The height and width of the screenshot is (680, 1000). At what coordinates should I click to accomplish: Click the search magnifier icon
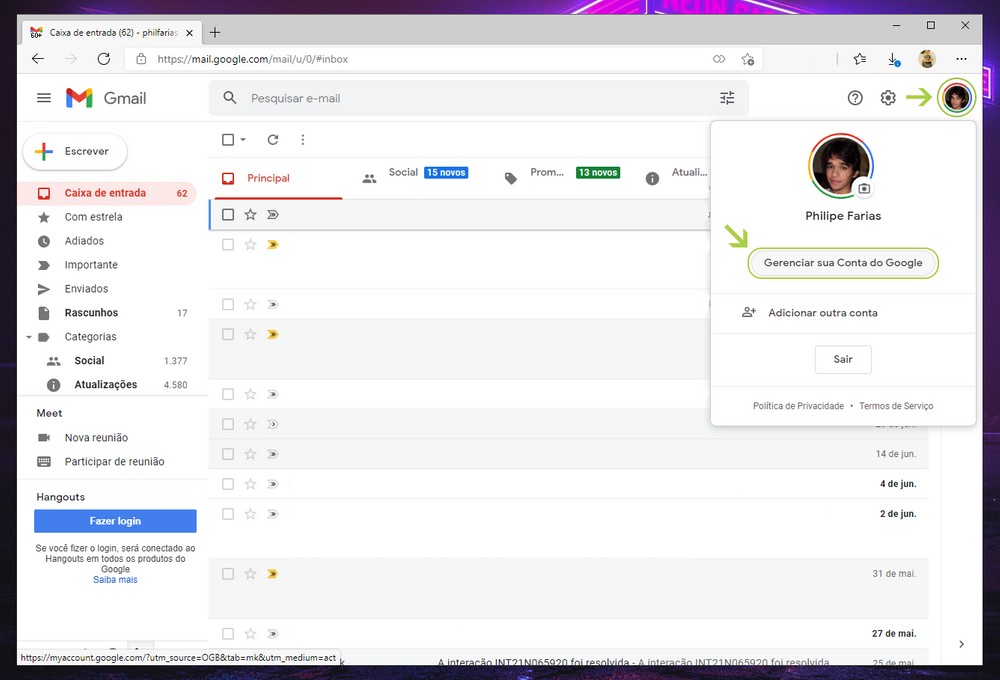click(230, 98)
